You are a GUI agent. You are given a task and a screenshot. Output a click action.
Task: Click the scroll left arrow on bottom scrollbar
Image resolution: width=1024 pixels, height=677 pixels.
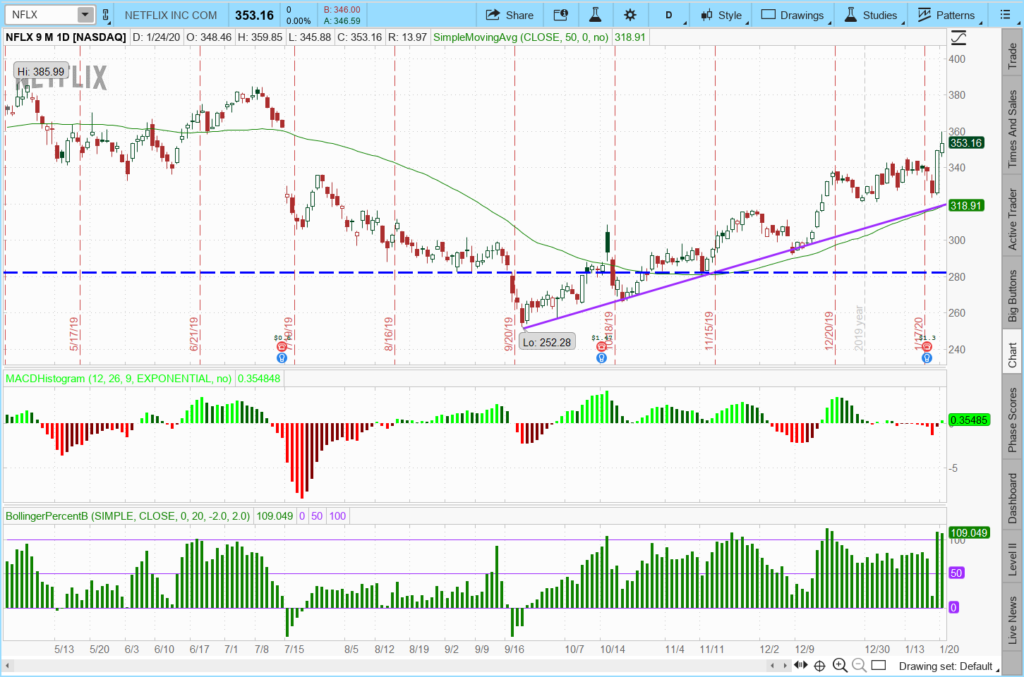point(8,666)
